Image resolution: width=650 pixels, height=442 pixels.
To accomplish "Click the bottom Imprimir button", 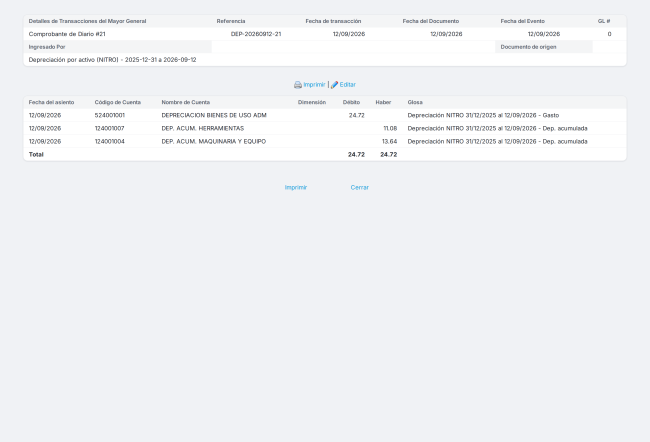I will (x=296, y=187).
